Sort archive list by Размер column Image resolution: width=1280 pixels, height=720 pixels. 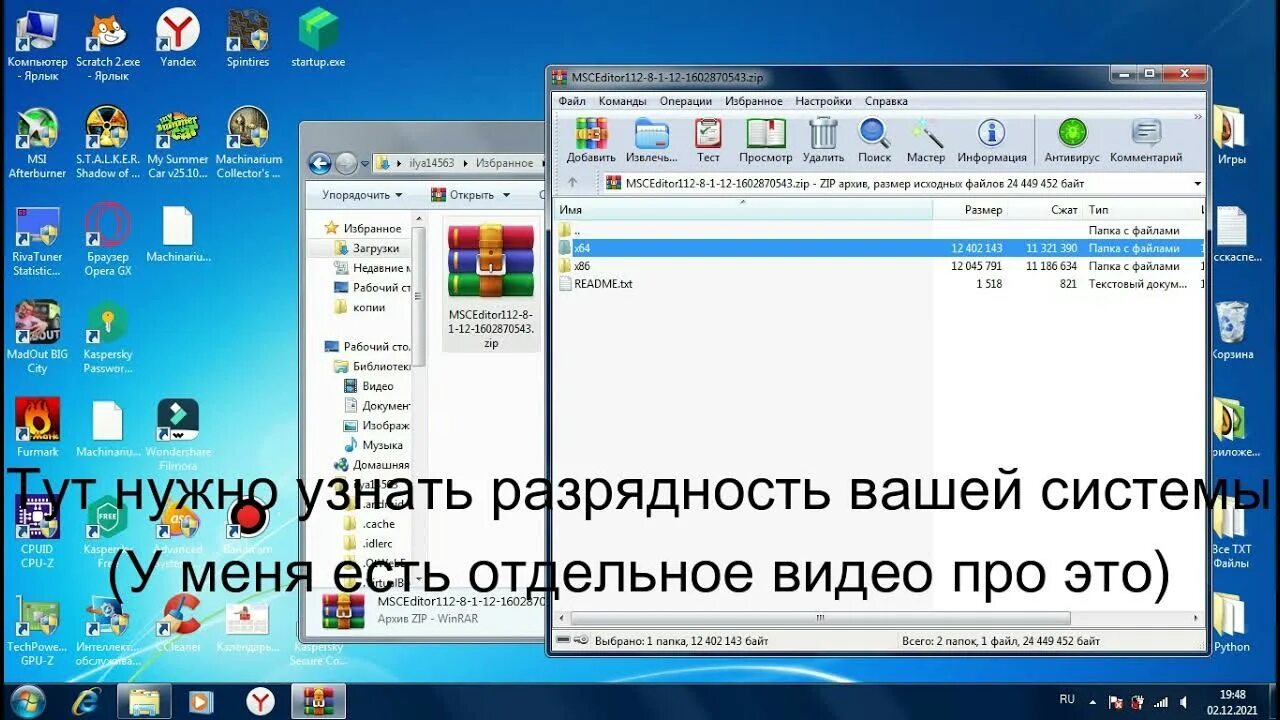pos(969,210)
